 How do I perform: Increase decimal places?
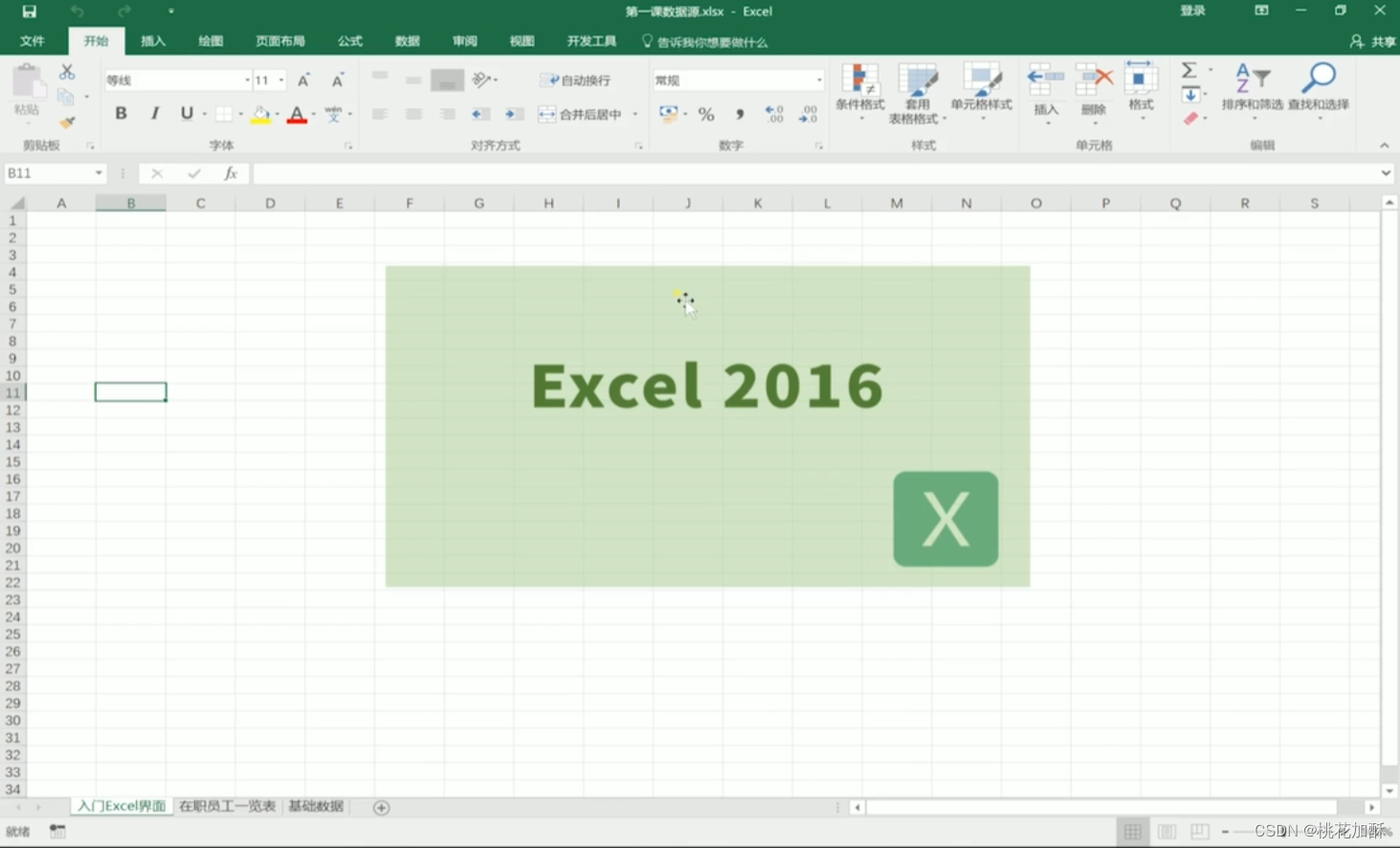[774, 114]
